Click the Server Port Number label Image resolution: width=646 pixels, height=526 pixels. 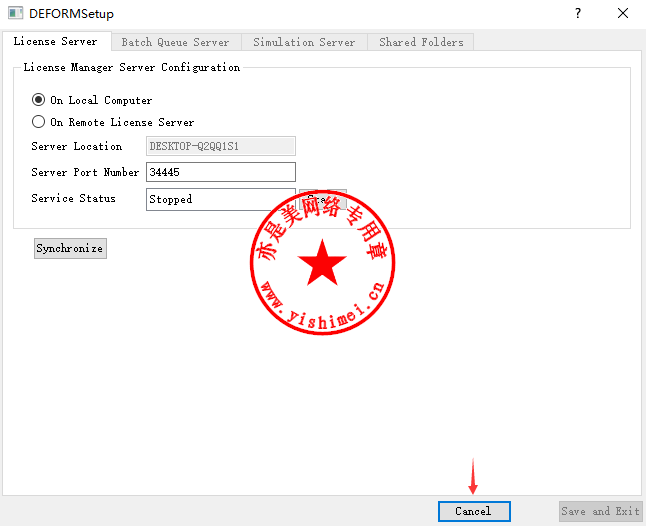click(x=85, y=172)
